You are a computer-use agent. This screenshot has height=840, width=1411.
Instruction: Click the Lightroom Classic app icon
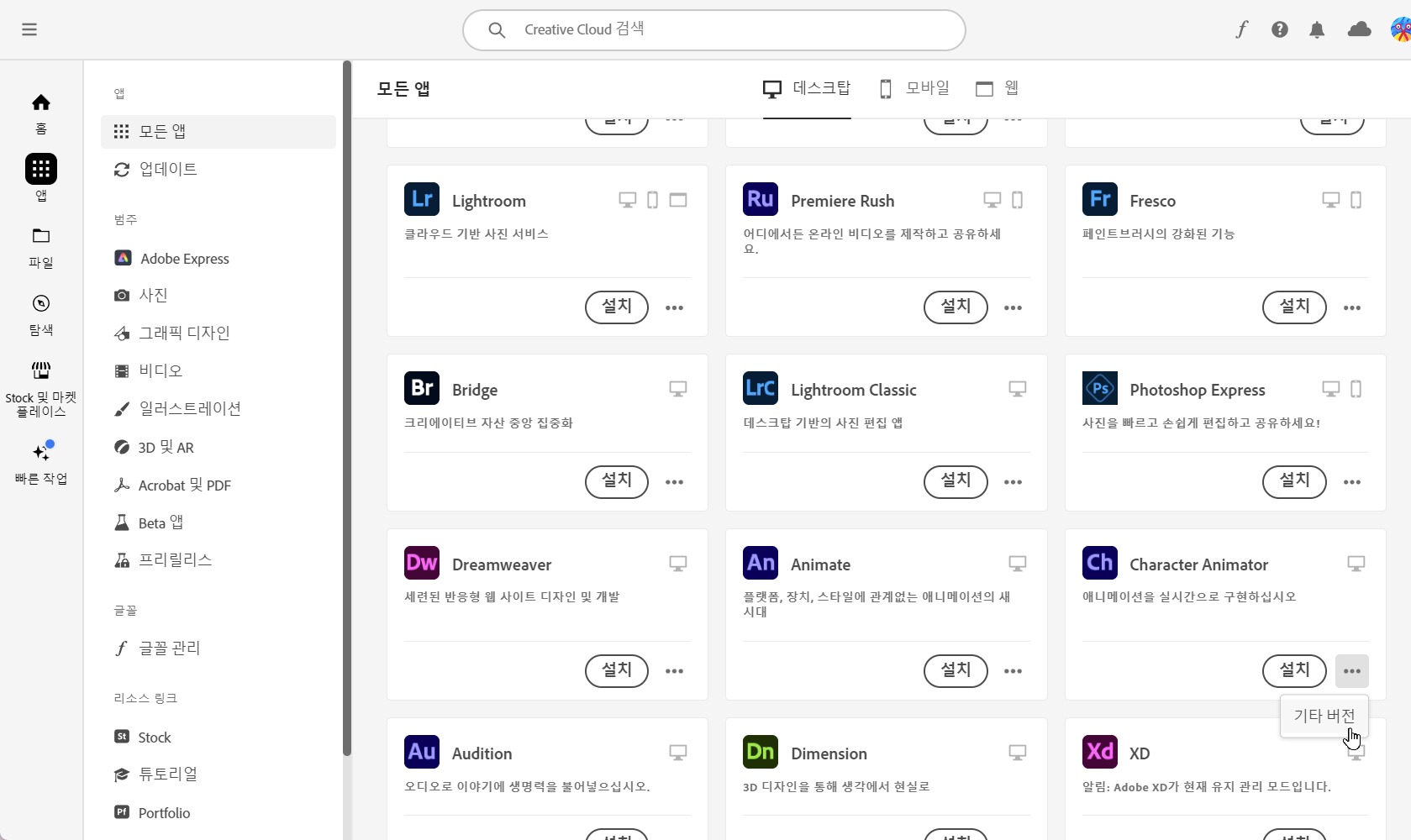coord(761,388)
